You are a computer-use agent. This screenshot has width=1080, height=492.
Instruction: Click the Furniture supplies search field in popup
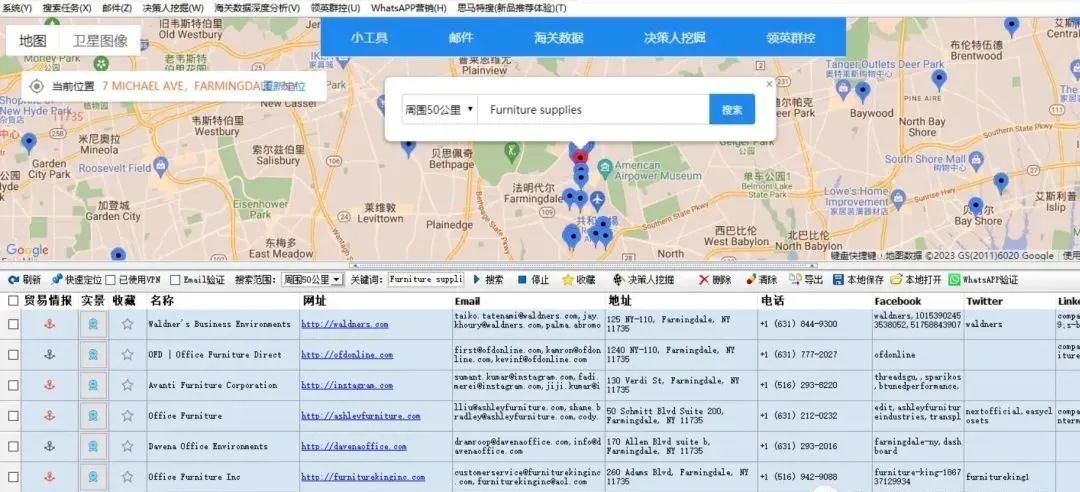593,110
